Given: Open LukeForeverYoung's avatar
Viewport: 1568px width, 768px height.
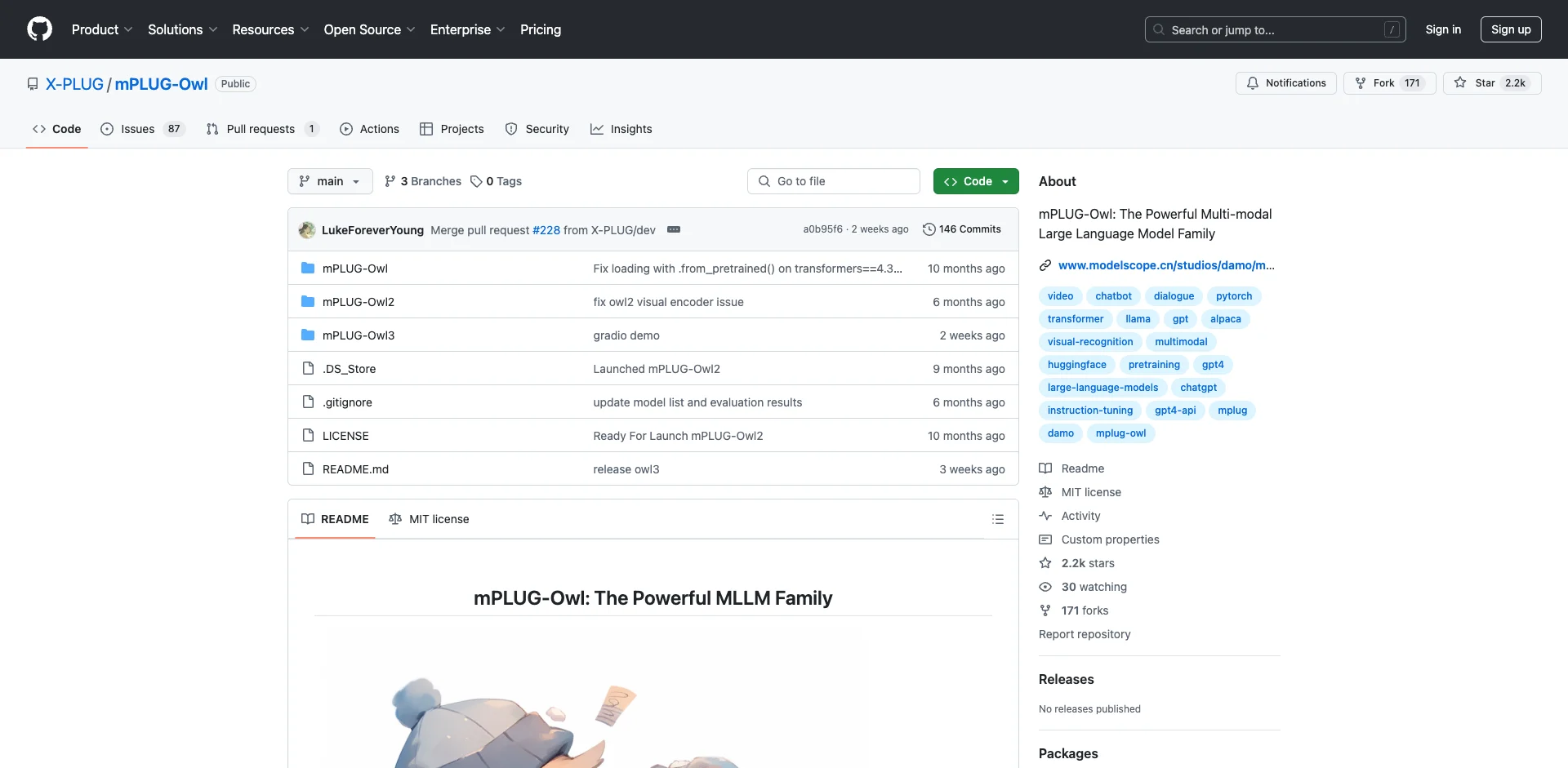Looking at the screenshot, I should [307, 230].
